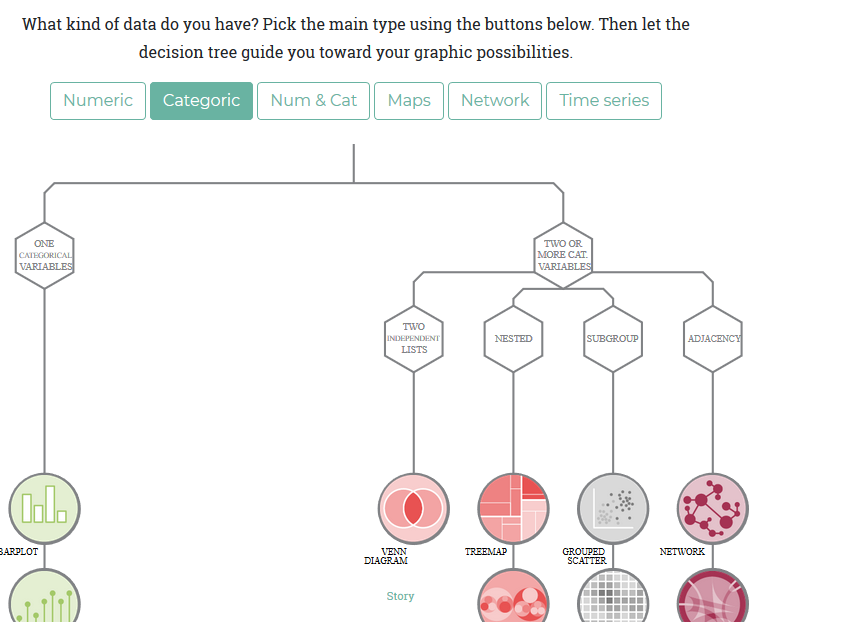Viewport: 844px width, 622px height.
Task: Open the Venn diagram chart icon
Action: click(413, 508)
